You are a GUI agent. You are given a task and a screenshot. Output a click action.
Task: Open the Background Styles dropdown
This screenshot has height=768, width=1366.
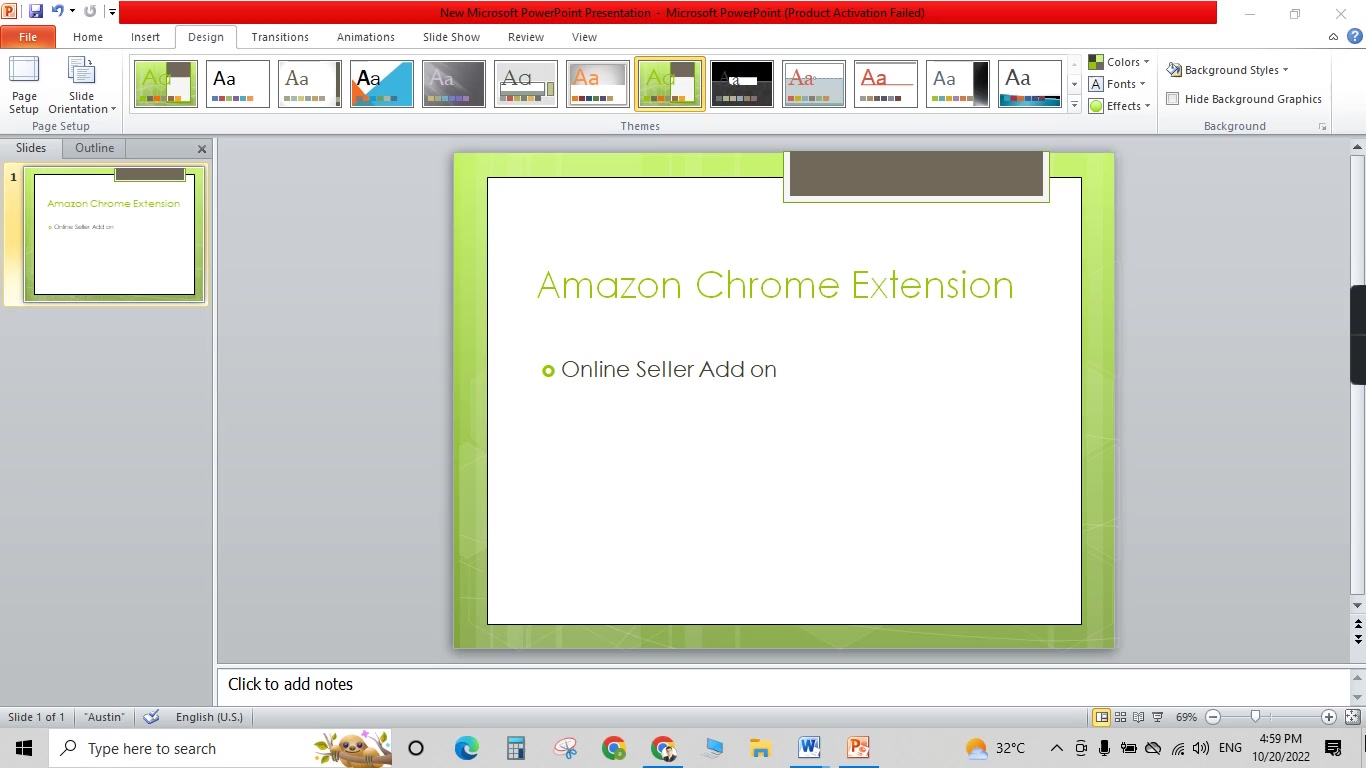pos(1227,70)
